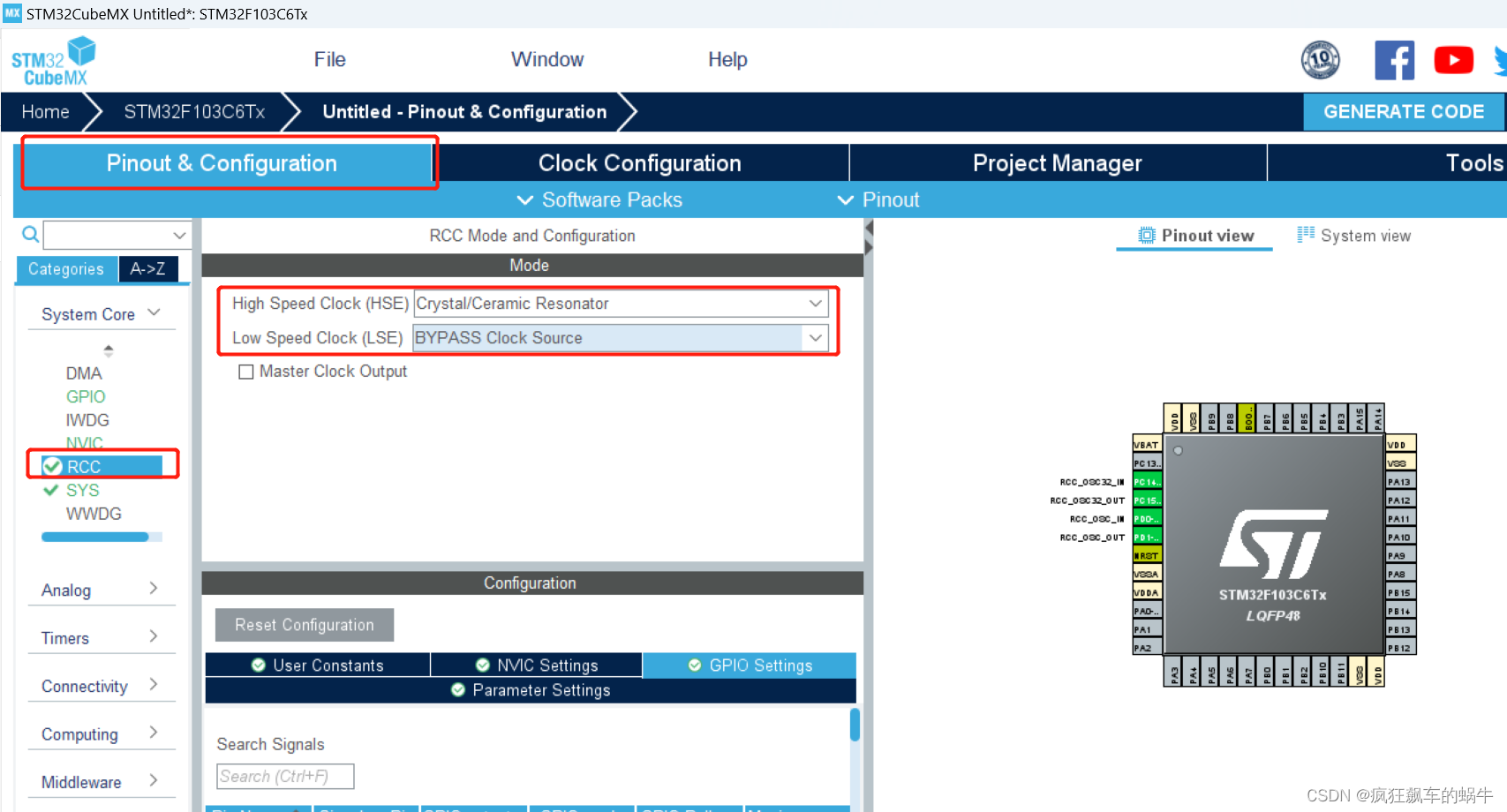Select the A->Z sorting tab
The image size is (1507, 812).
[148, 269]
